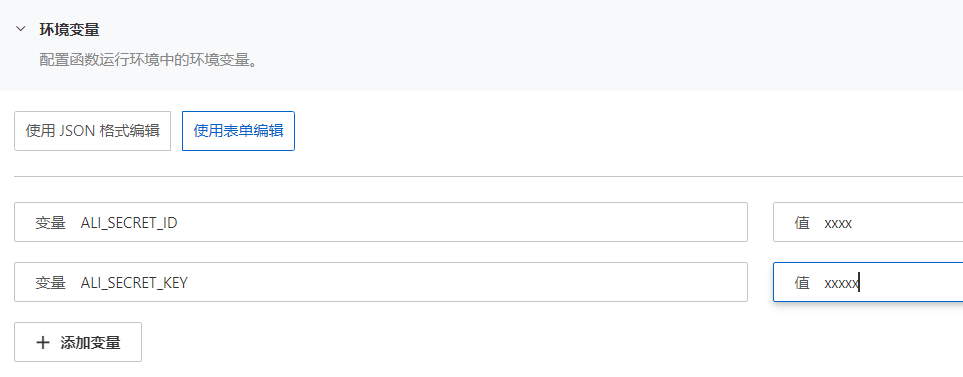The image size is (963, 377).
Task: Place cursor on the xxxxx value text
Action: [841, 284]
